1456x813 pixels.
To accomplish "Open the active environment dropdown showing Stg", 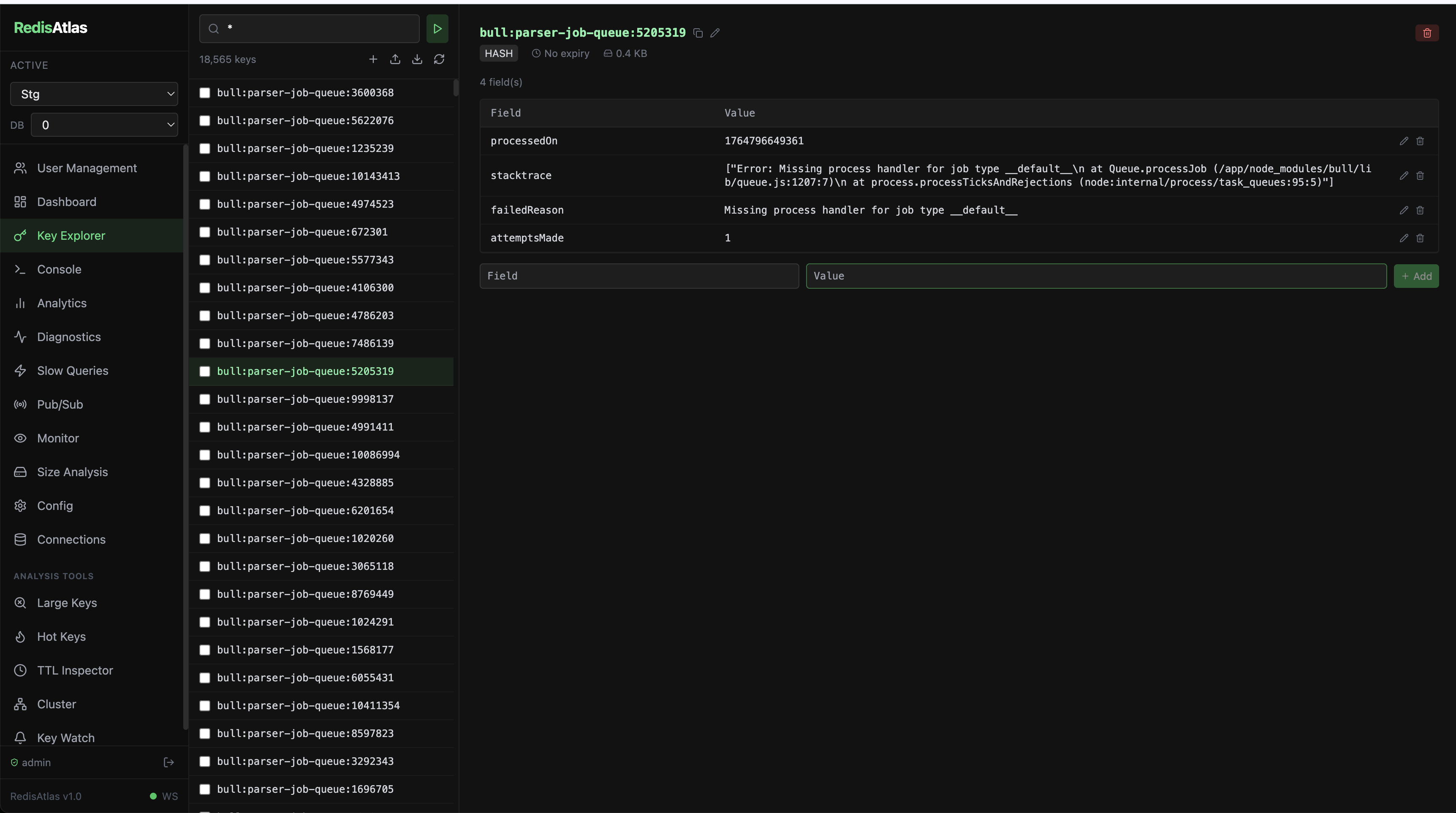I will coord(93,94).
